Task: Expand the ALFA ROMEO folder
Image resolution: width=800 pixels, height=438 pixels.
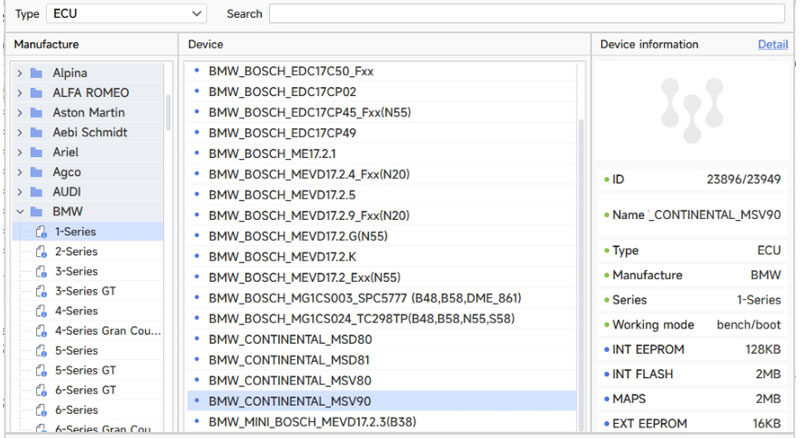Action: [x=20, y=93]
